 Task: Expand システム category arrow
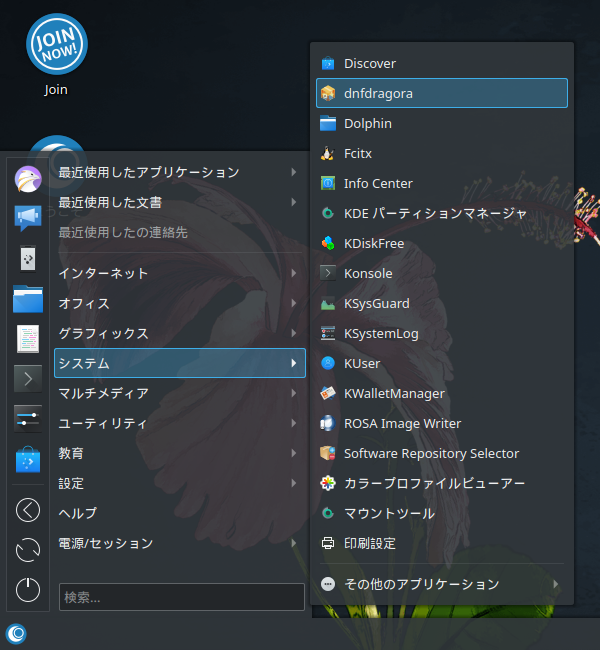[294, 363]
